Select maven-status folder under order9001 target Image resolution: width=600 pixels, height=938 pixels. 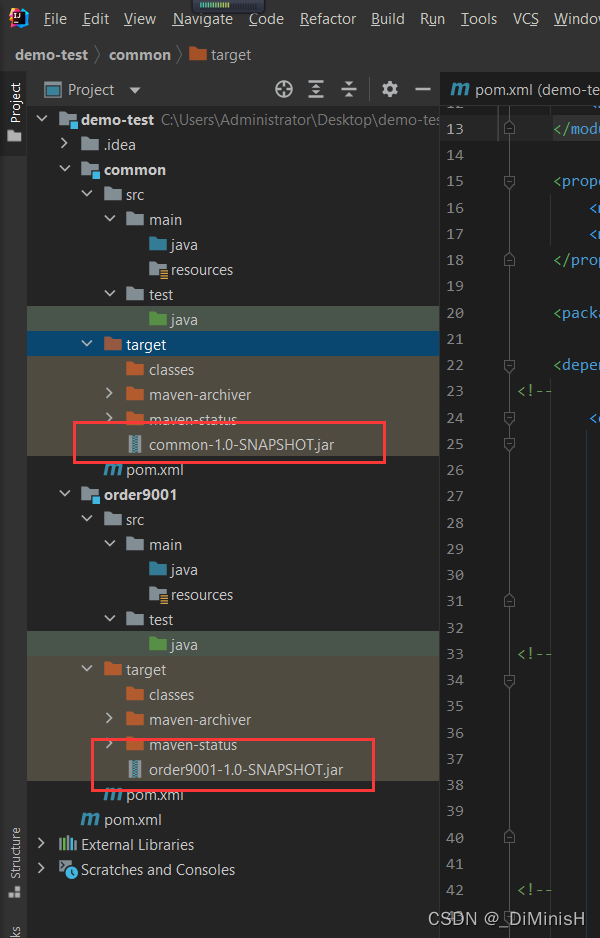pos(233,745)
